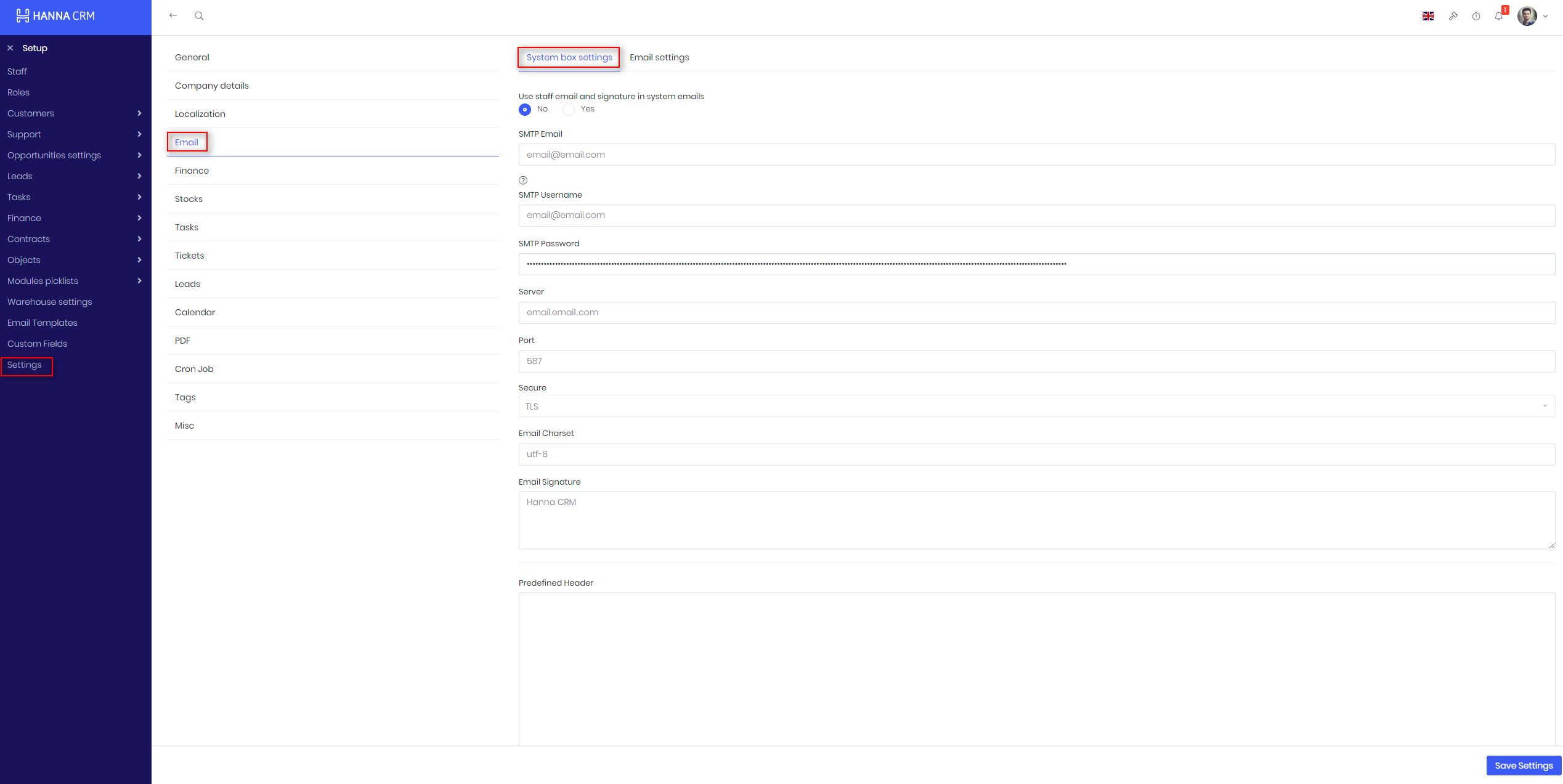The height and width of the screenshot is (784, 1563).
Task: Click into the Port input field
Action: pyautogui.click(x=1036, y=362)
